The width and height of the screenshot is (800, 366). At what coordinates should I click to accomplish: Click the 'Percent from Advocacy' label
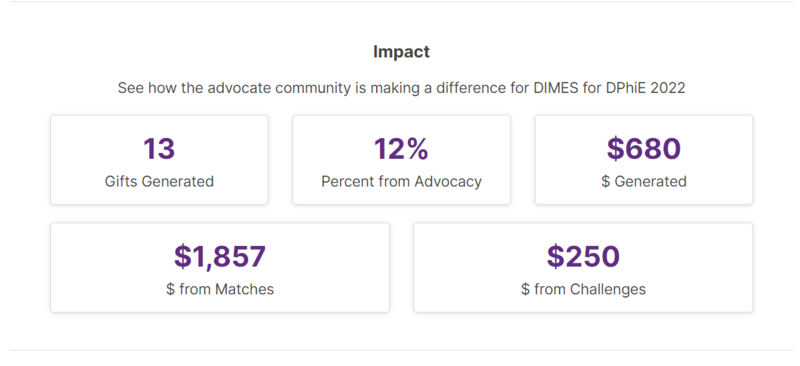(x=402, y=181)
